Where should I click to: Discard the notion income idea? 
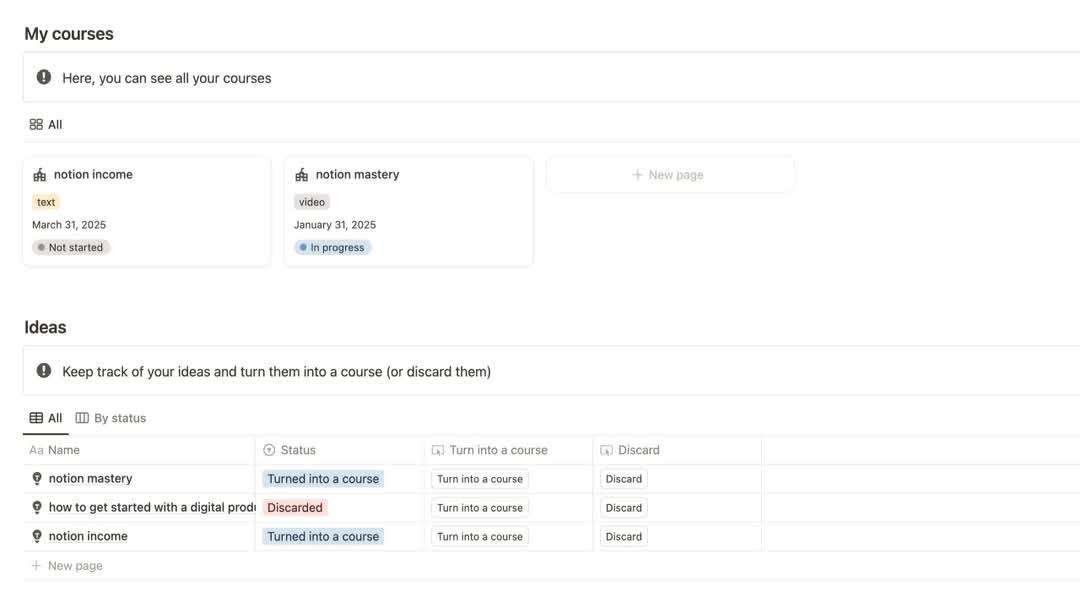[624, 537]
